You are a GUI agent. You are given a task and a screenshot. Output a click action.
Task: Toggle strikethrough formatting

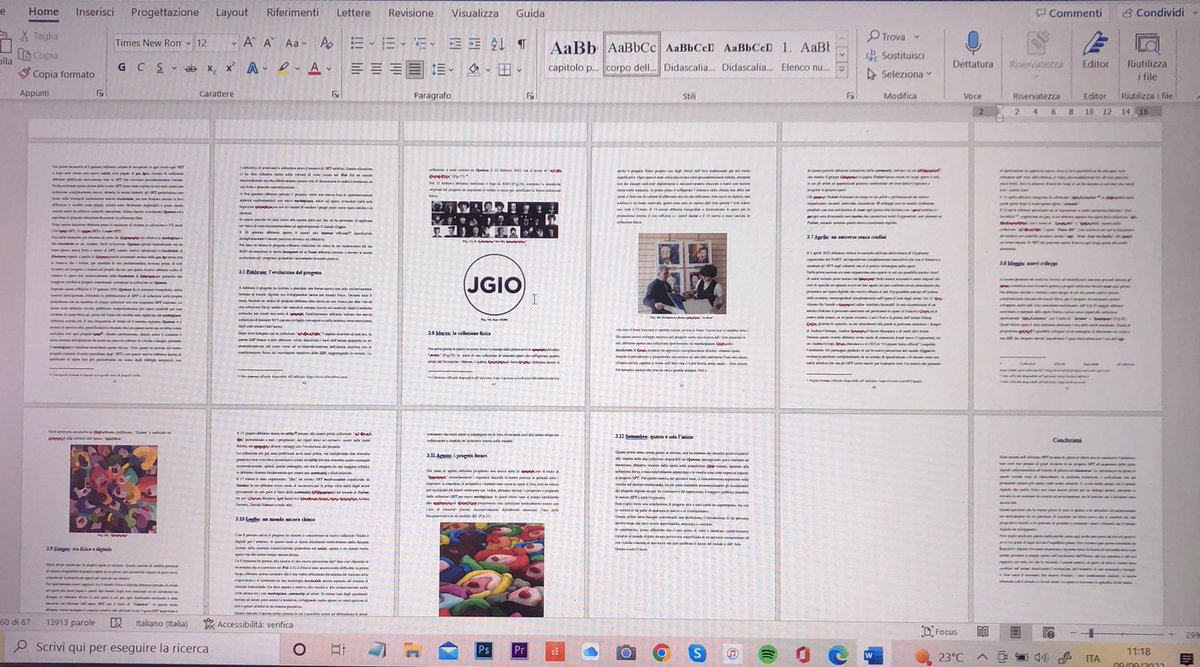pos(190,67)
